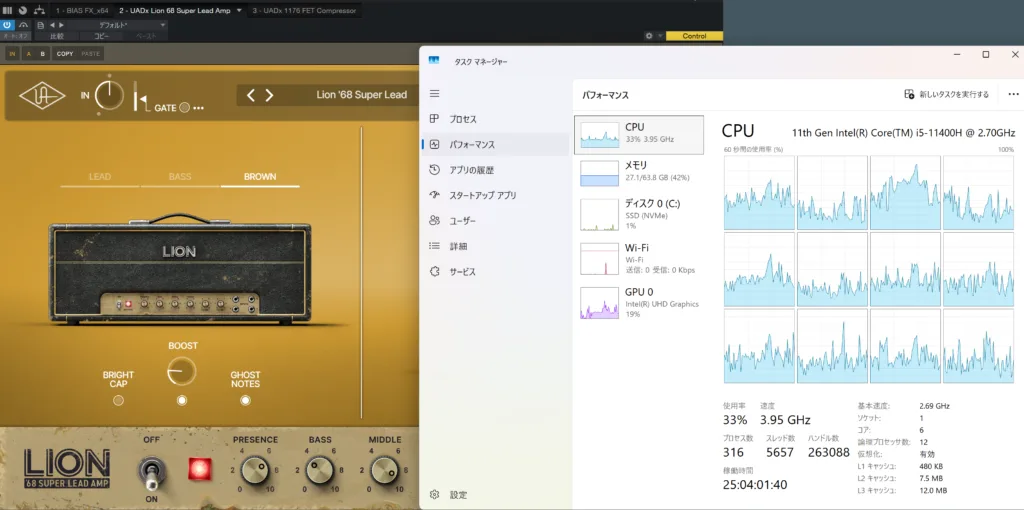Click the Lion amp head image

pyautogui.click(x=180, y=268)
